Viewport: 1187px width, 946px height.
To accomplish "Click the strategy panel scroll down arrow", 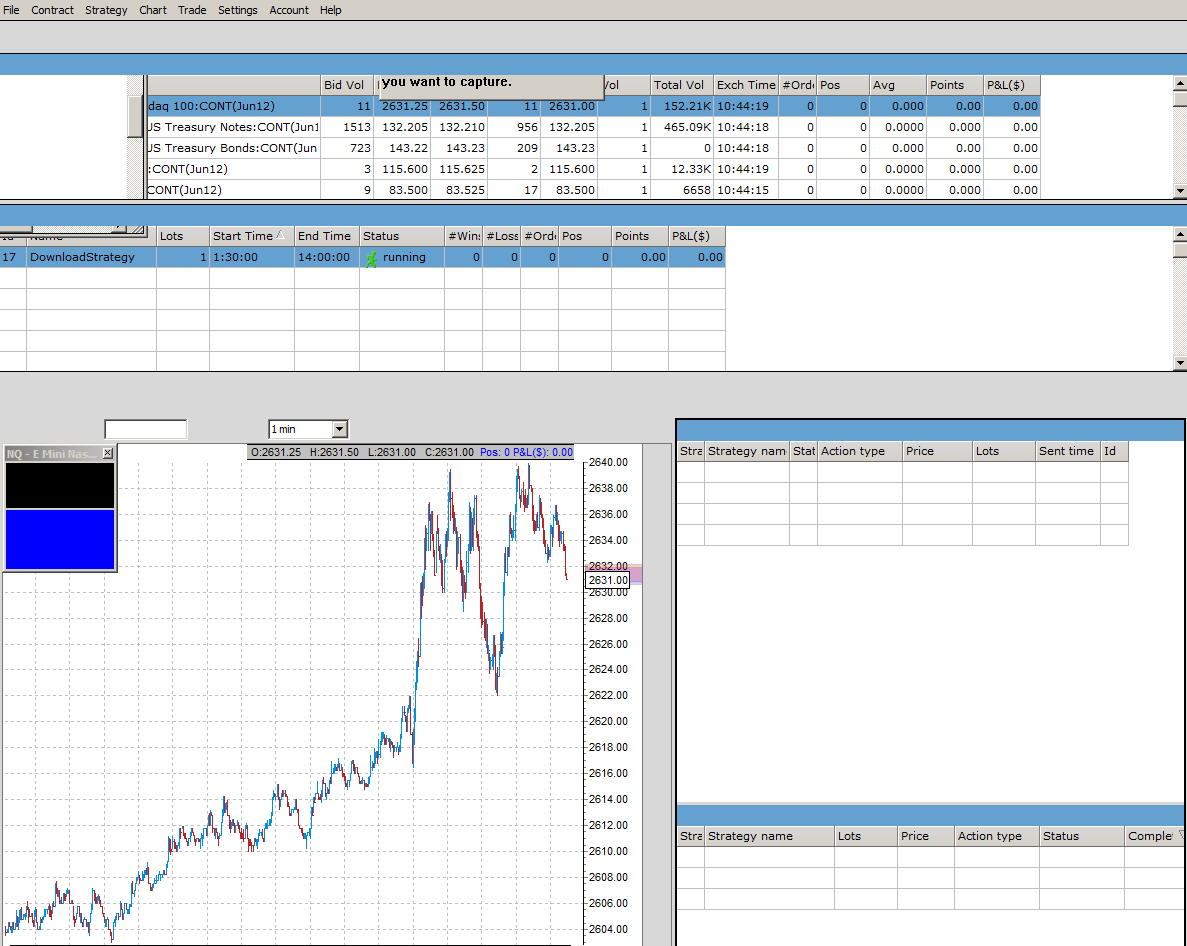I will point(1180,363).
